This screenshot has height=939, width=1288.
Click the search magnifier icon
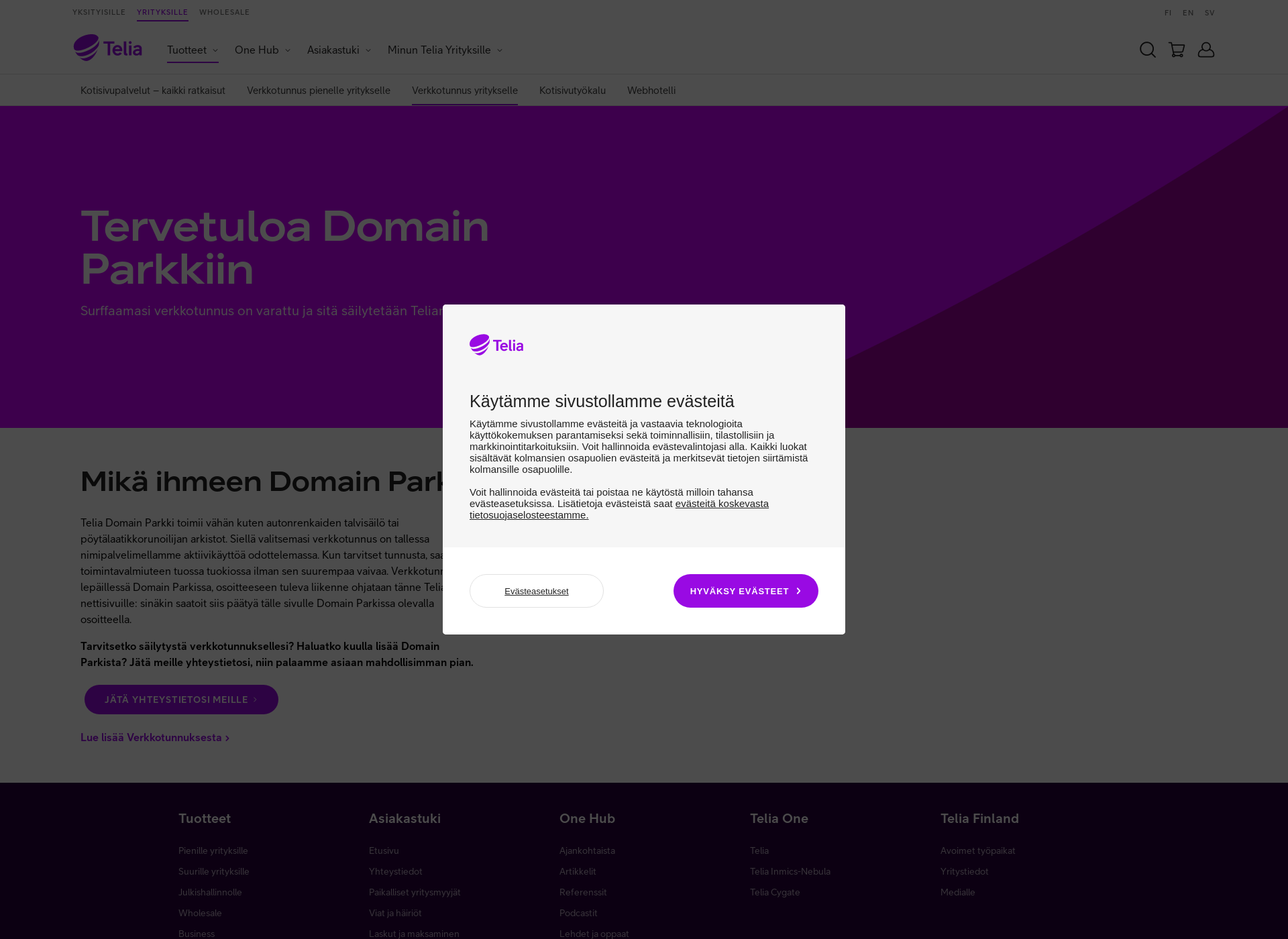click(x=1148, y=49)
